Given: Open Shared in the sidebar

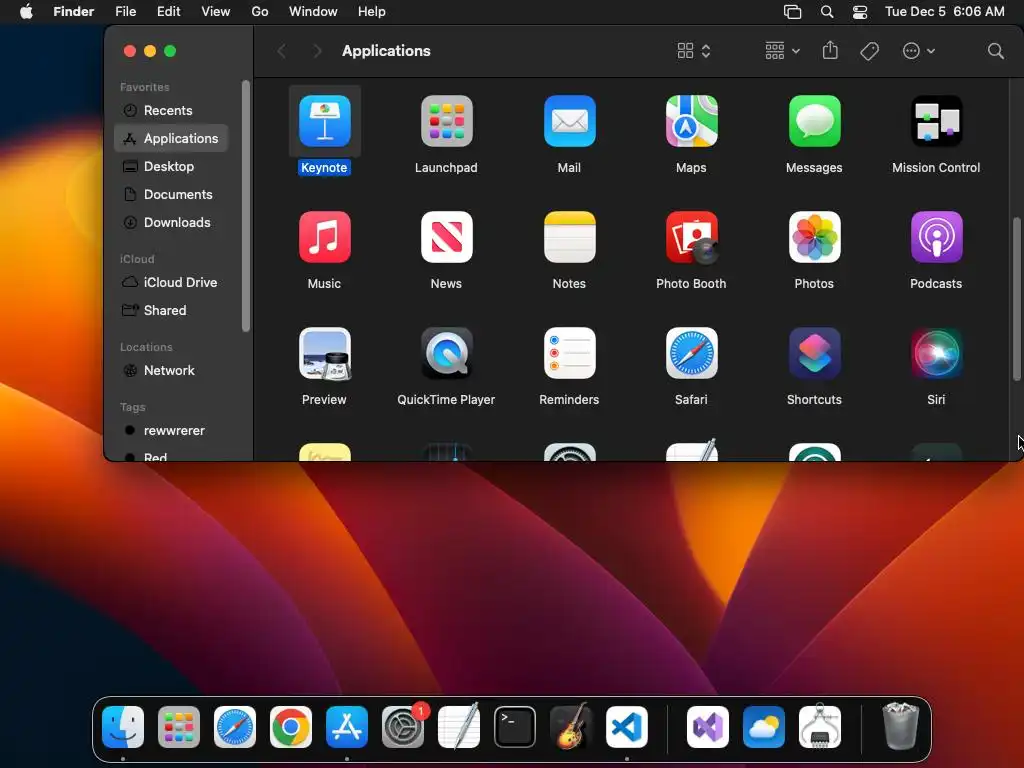Looking at the screenshot, I should point(171,311).
